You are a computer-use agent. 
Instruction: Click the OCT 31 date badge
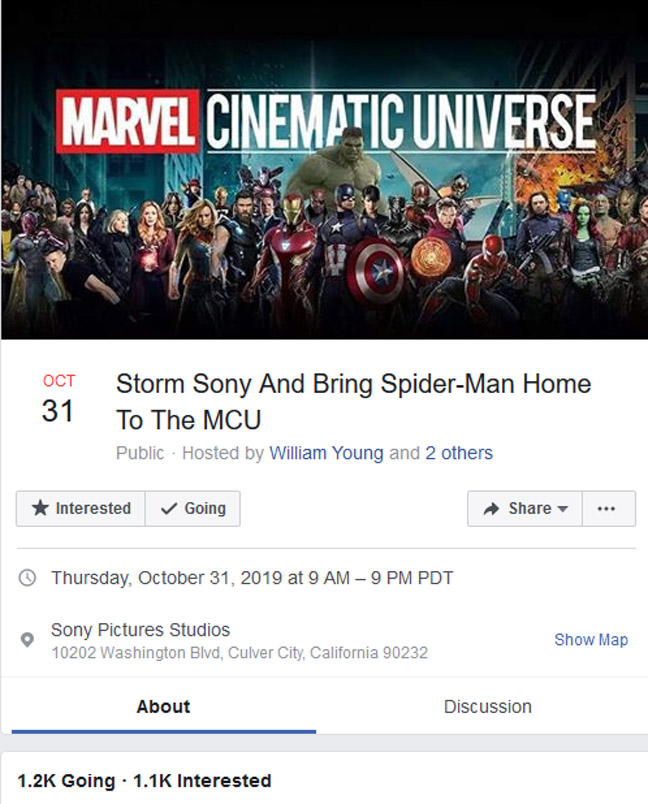tap(59, 394)
